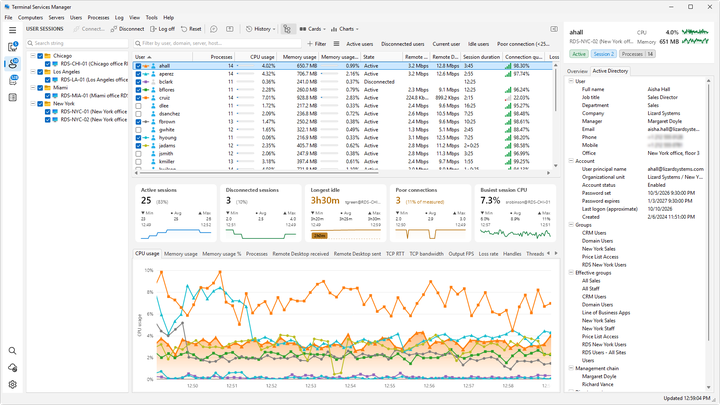Open the search tool in sidebar
Screen dimensions: 720x405
click(x=12, y=351)
